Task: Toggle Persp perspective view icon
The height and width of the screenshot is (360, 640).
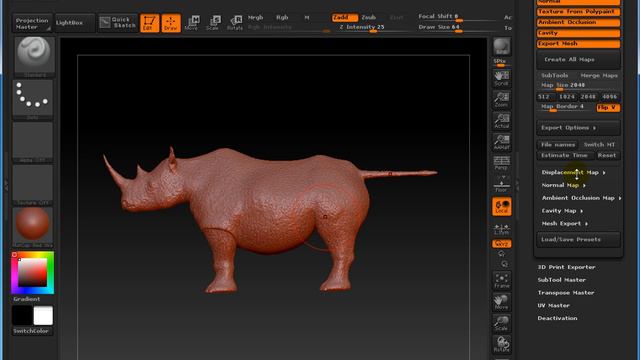Action: point(502,163)
